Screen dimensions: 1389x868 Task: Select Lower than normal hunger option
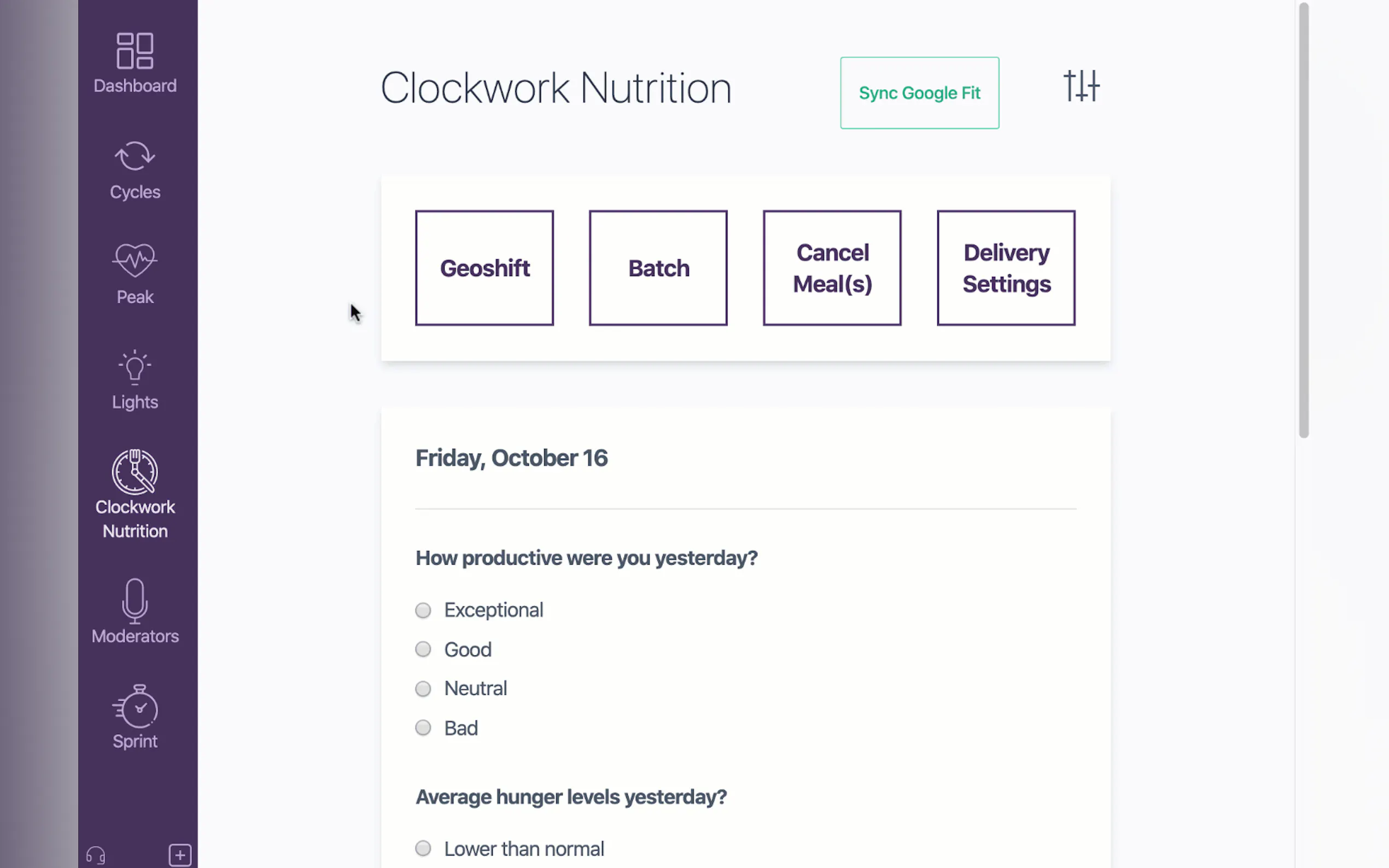pos(423,848)
